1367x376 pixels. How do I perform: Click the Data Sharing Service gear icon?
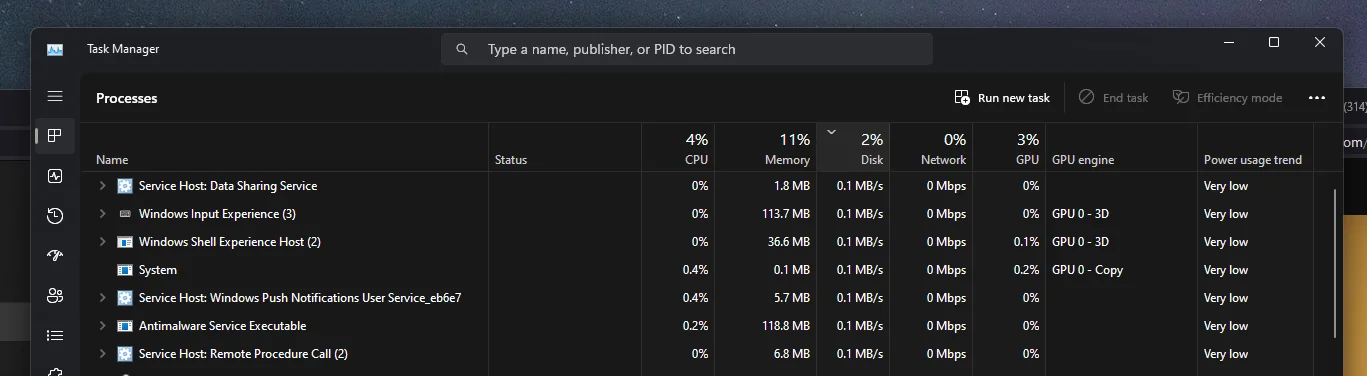pyautogui.click(x=125, y=186)
